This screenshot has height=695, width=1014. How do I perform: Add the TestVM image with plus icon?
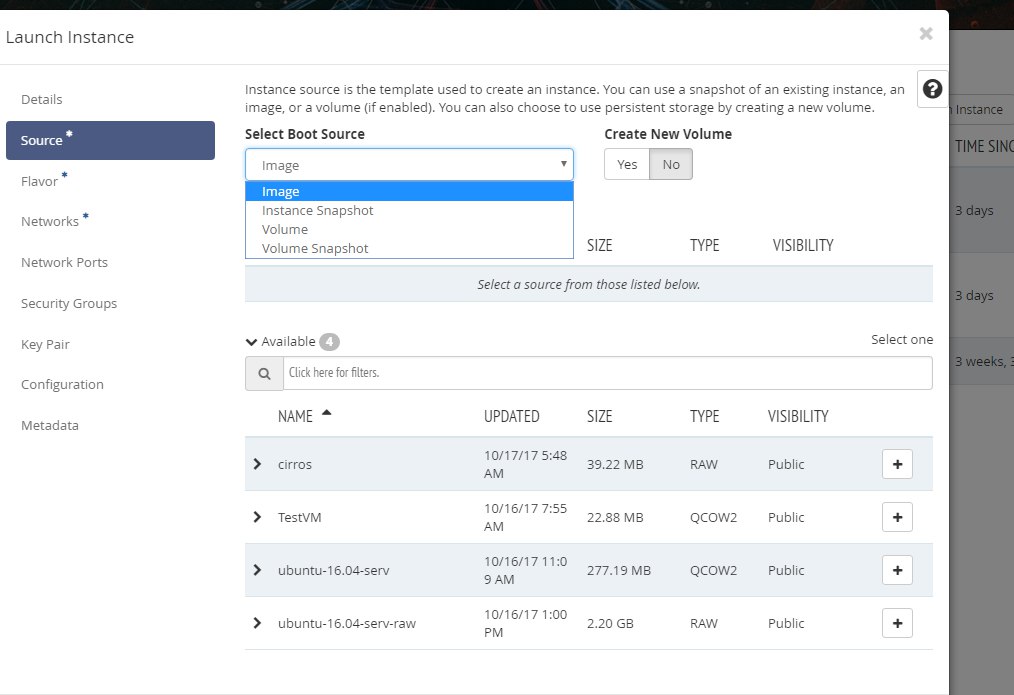pyautogui.click(x=897, y=517)
